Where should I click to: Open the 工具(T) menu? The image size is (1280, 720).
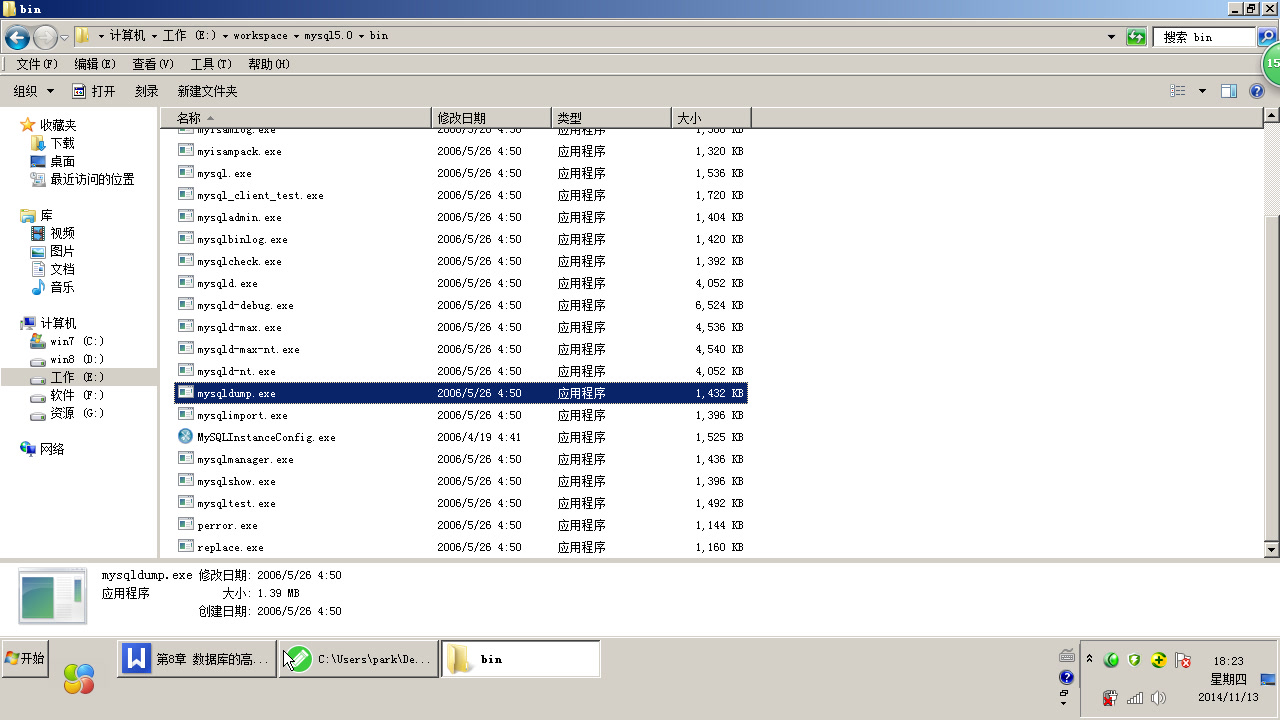[211, 64]
